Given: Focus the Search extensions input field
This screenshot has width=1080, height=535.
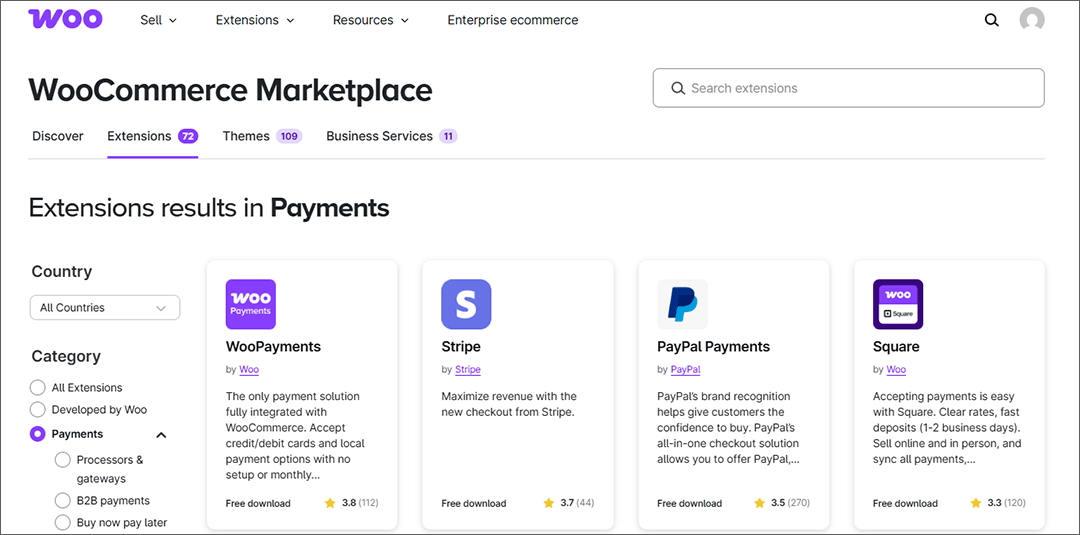Looking at the screenshot, I should click(x=849, y=88).
